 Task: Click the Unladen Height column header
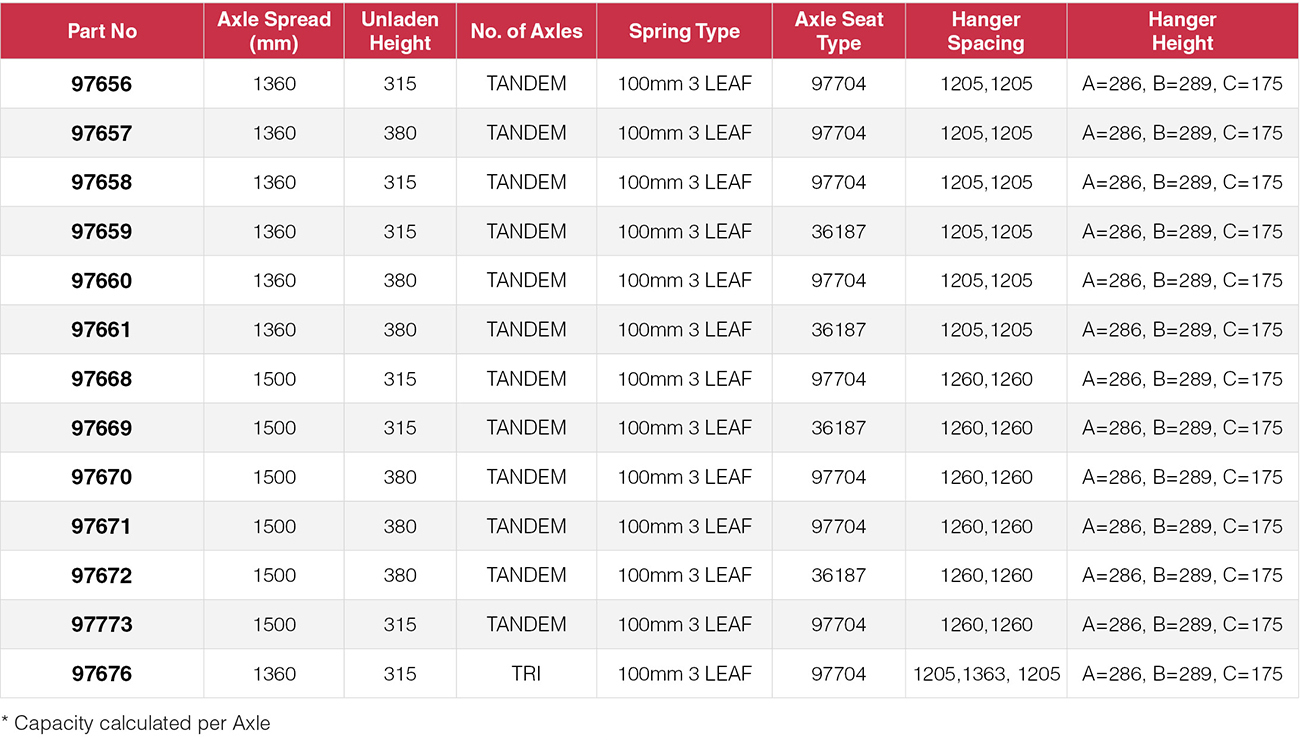click(400, 31)
